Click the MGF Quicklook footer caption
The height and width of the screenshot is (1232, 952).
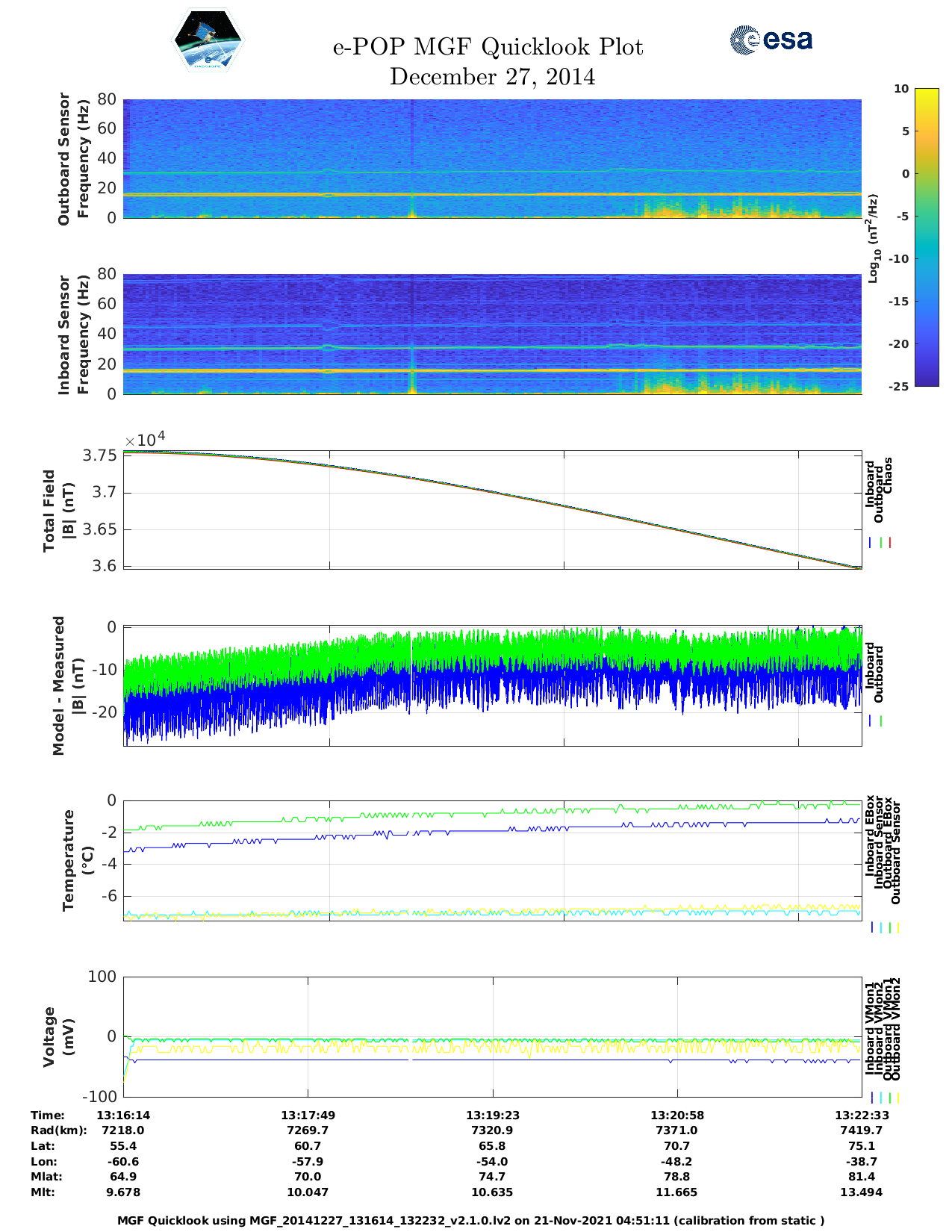tap(470, 1220)
